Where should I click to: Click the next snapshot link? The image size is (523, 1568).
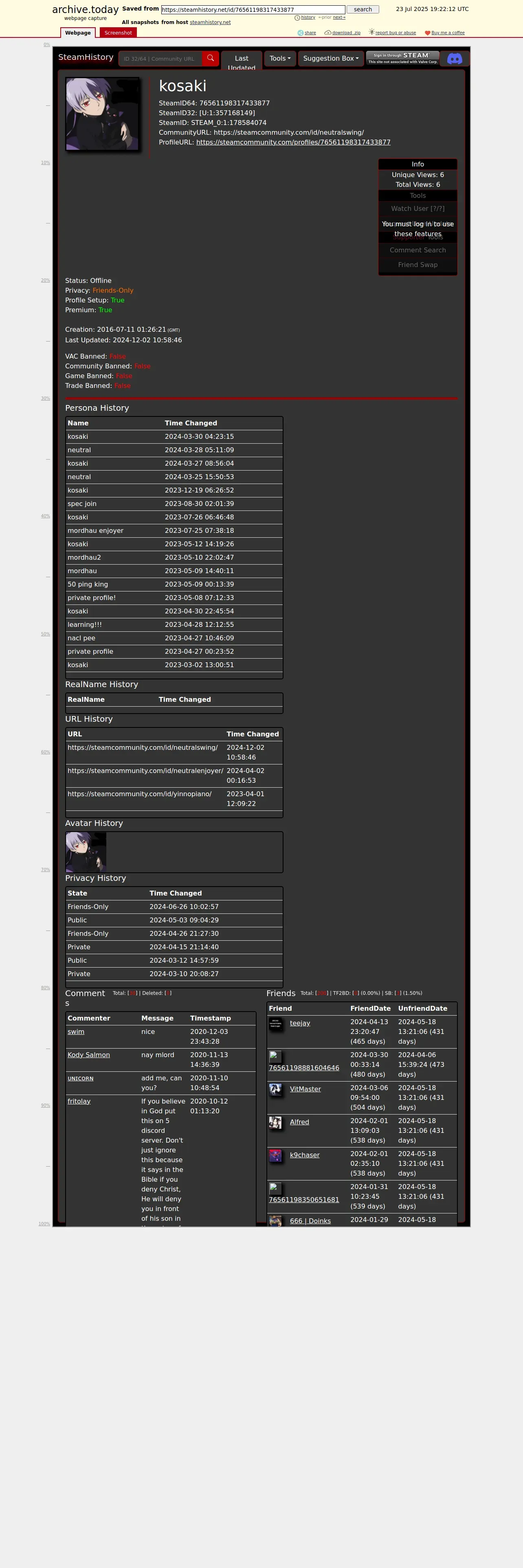339,18
